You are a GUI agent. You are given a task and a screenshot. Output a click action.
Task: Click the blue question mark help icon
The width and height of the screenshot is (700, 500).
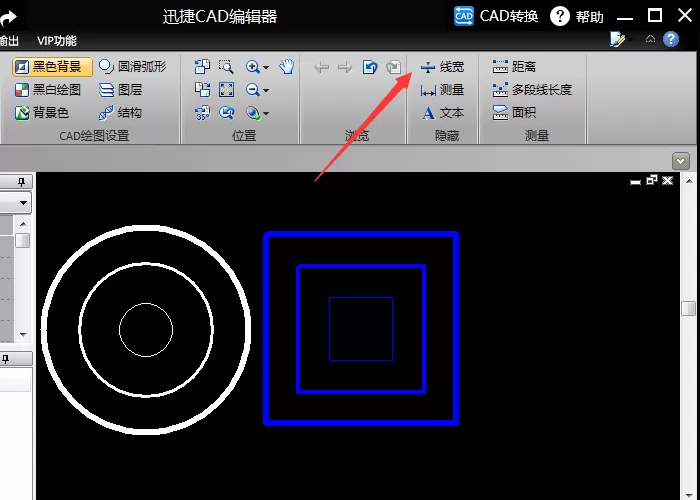671,39
